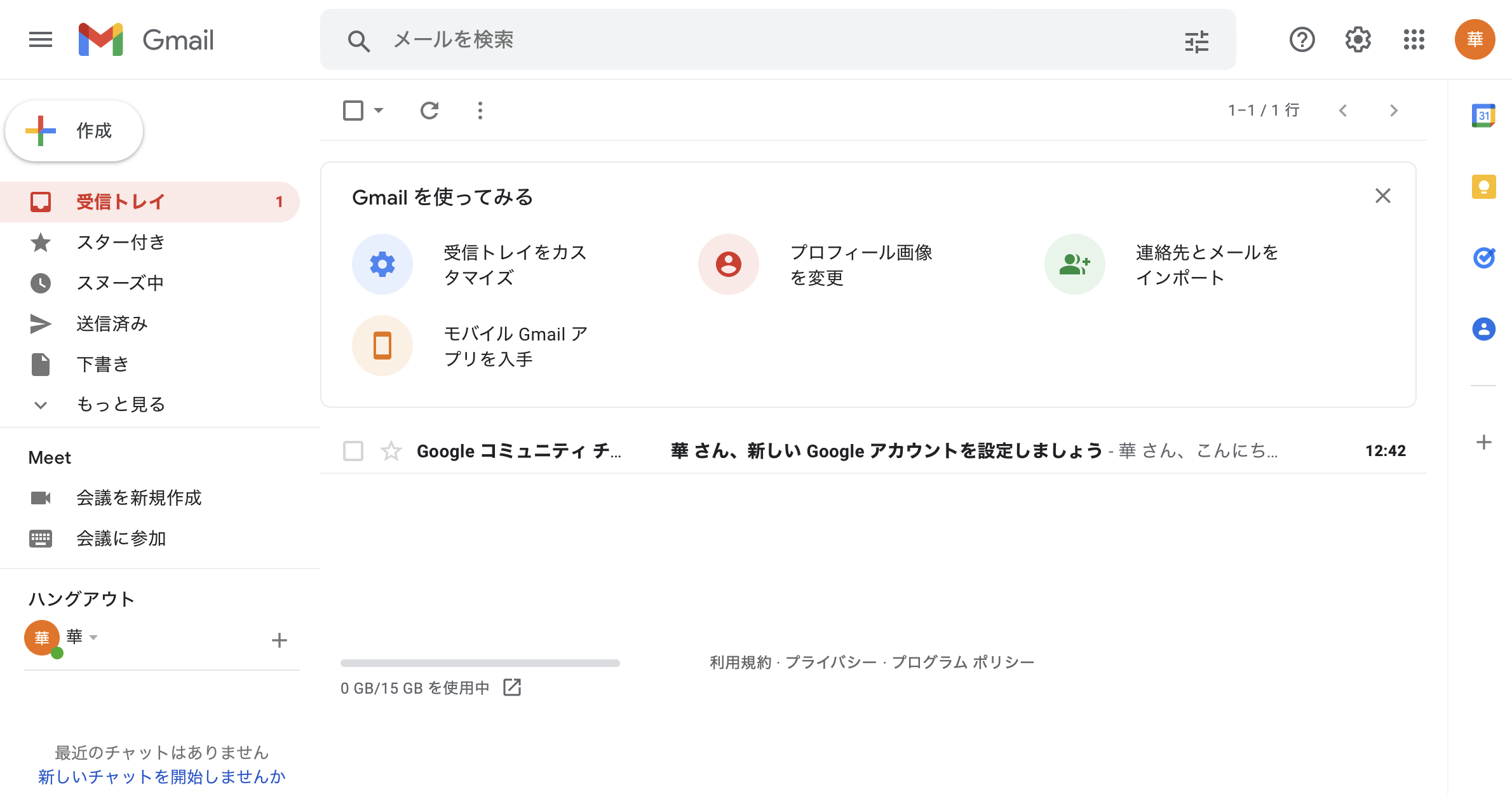Click プロフィール画像を変更 text
Image resolution: width=1512 pixels, height=794 pixels.
(861, 265)
